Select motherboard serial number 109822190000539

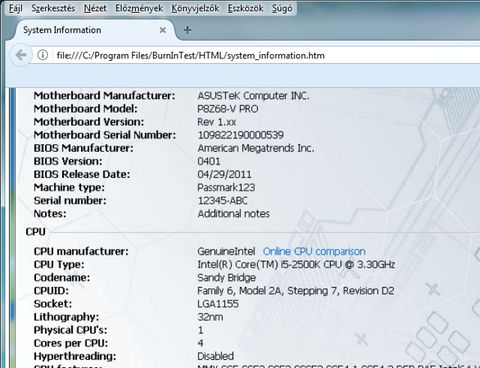pyautogui.click(x=240, y=135)
